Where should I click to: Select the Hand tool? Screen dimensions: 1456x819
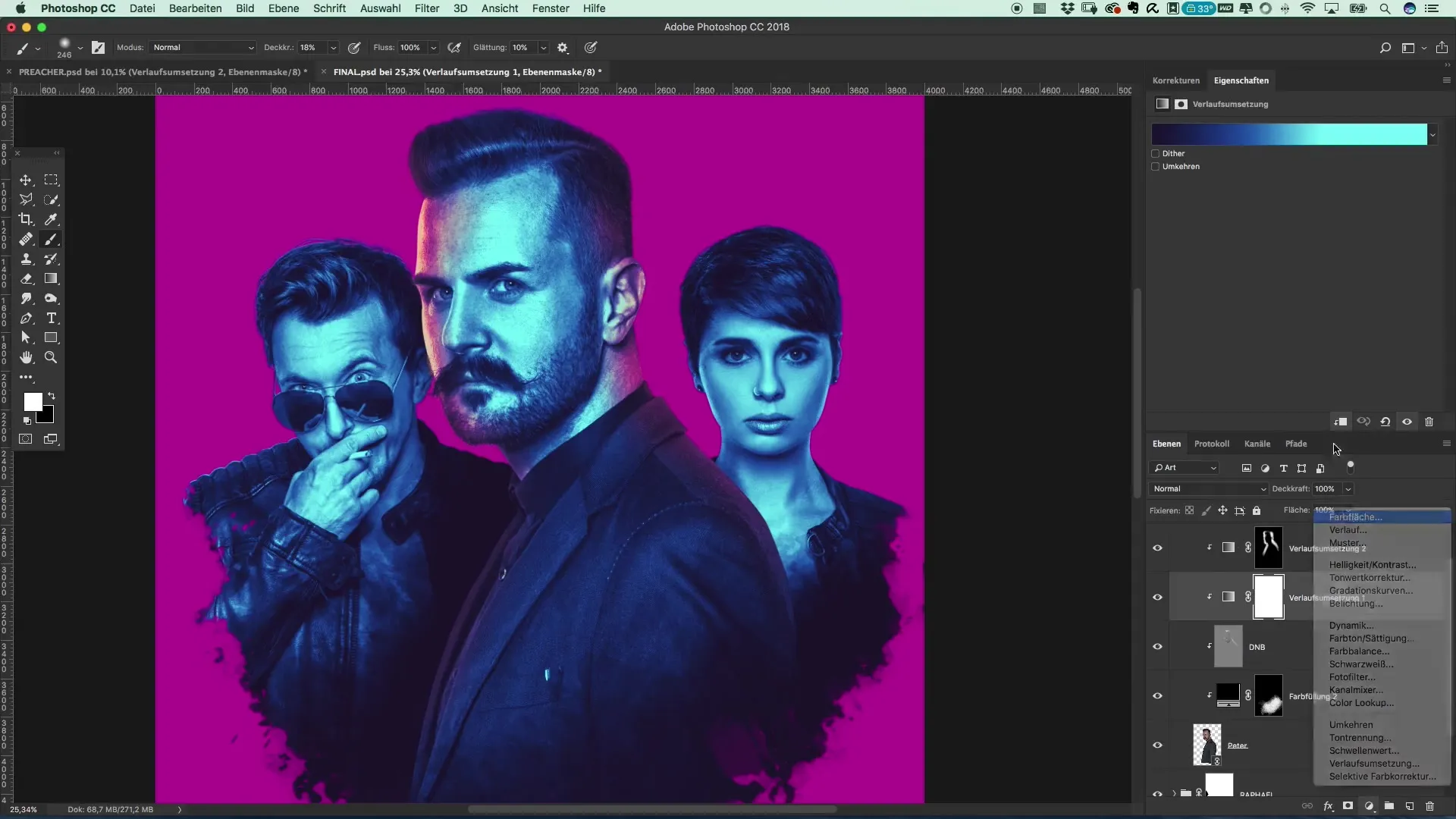[x=26, y=357]
